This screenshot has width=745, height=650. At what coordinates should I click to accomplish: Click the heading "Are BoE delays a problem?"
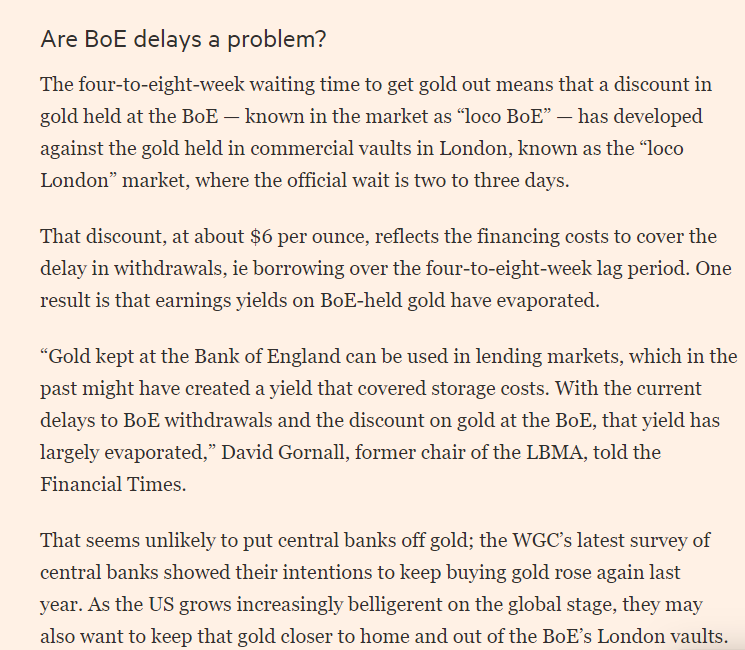pos(183,39)
